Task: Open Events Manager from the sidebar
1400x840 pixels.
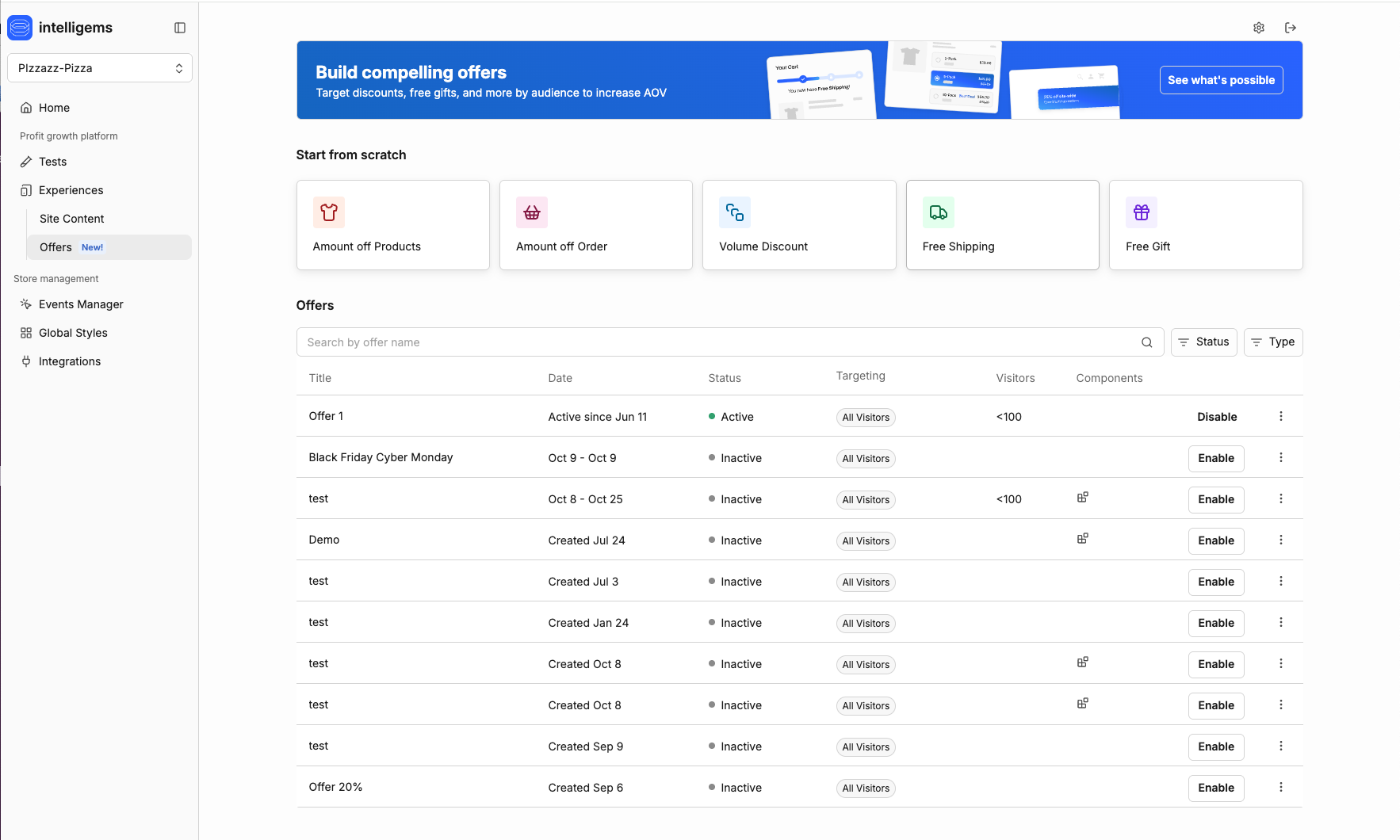Action: pyautogui.click(x=81, y=304)
